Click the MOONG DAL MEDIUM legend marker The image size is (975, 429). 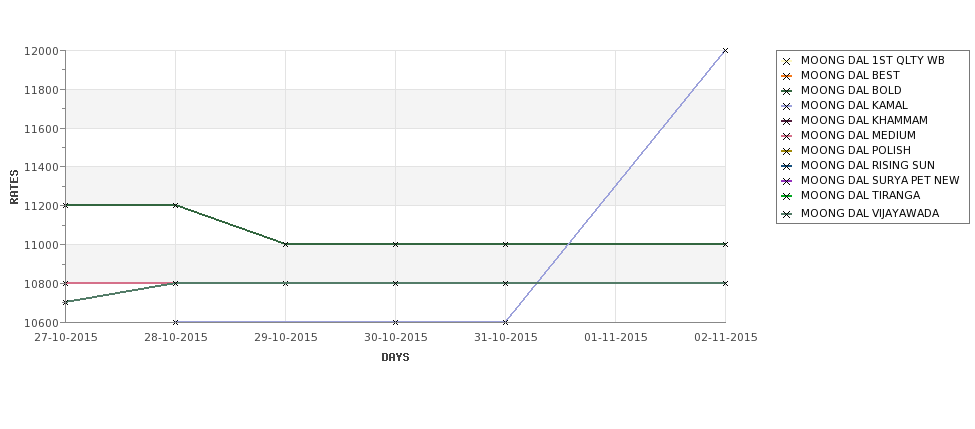pos(787,136)
